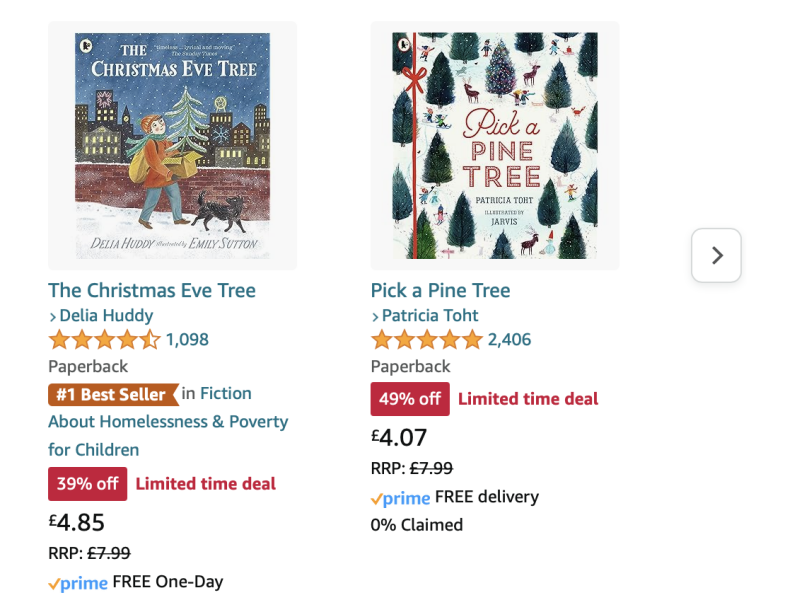Click star rating for Pick a Pine Tree
The height and width of the screenshot is (600, 785).
[427, 340]
